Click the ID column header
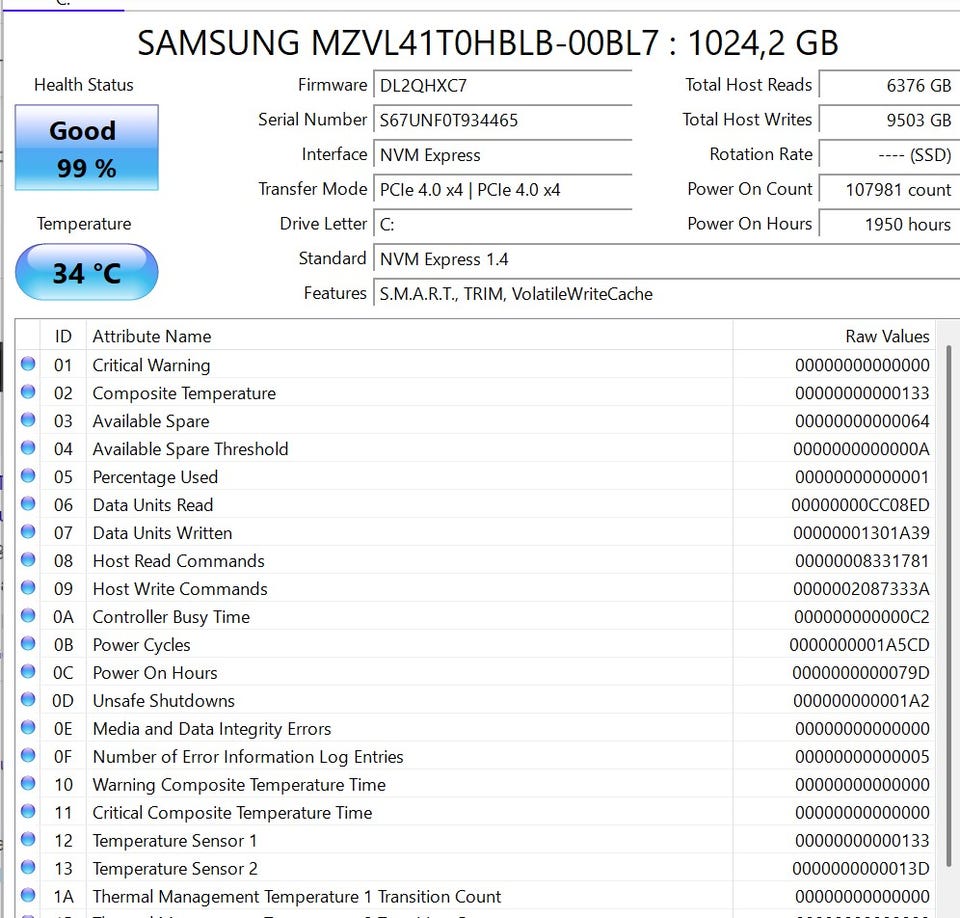The width and height of the screenshot is (960, 918). tap(63, 336)
